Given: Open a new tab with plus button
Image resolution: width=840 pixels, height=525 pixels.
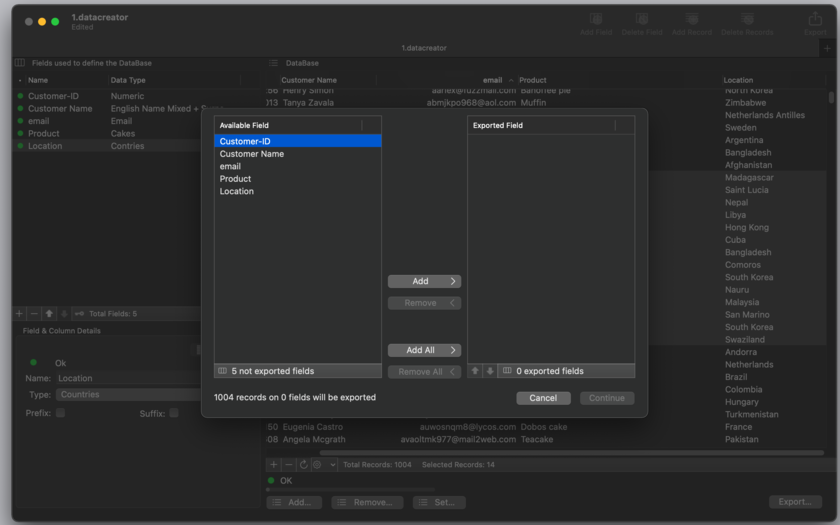Looking at the screenshot, I should (x=827, y=48).
